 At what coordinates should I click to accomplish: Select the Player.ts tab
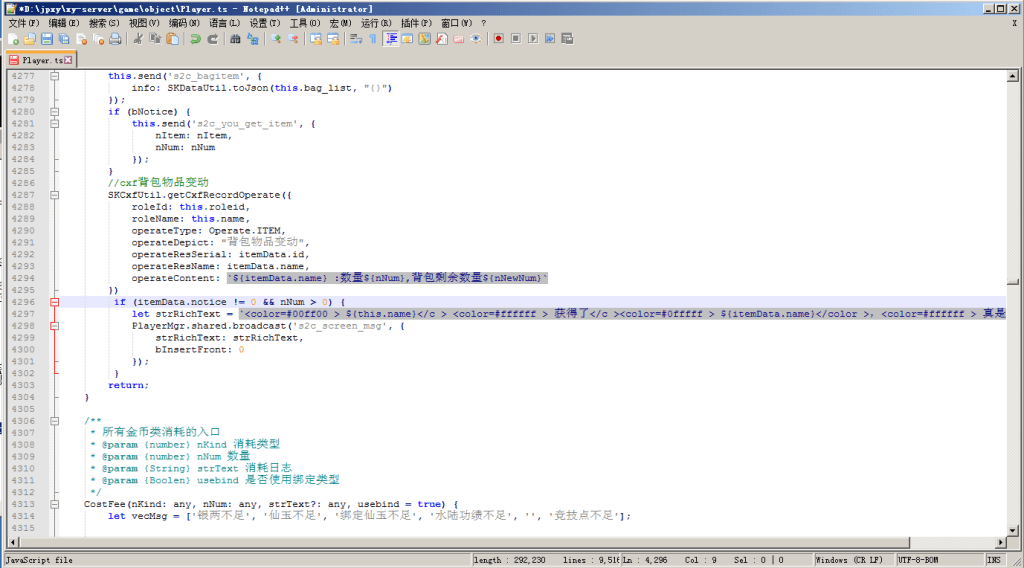(x=41, y=60)
